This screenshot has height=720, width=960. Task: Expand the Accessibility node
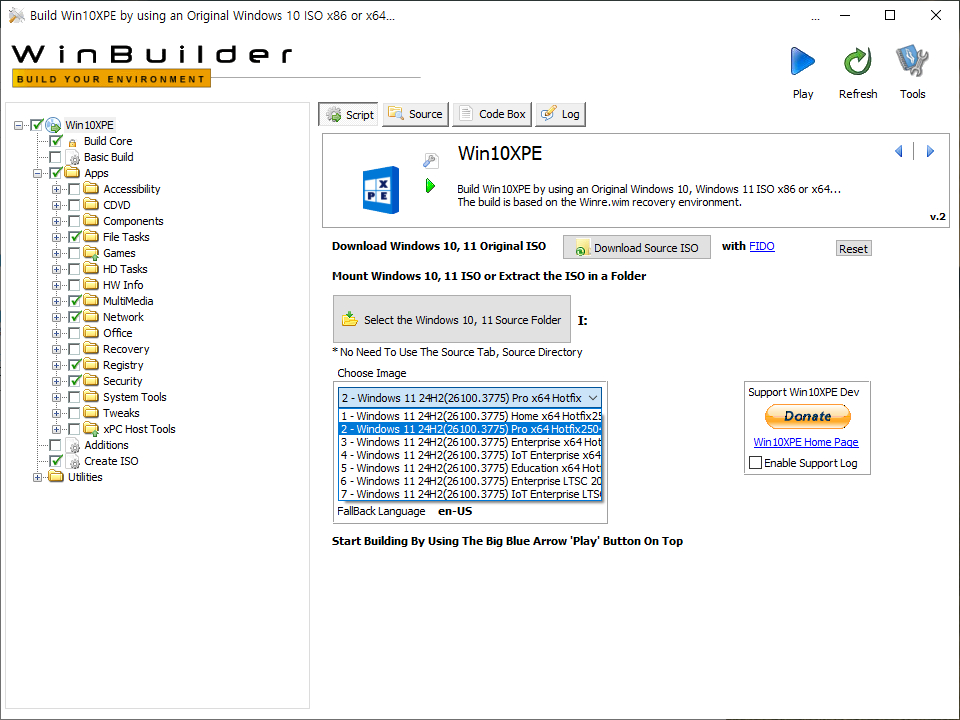[56, 189]
